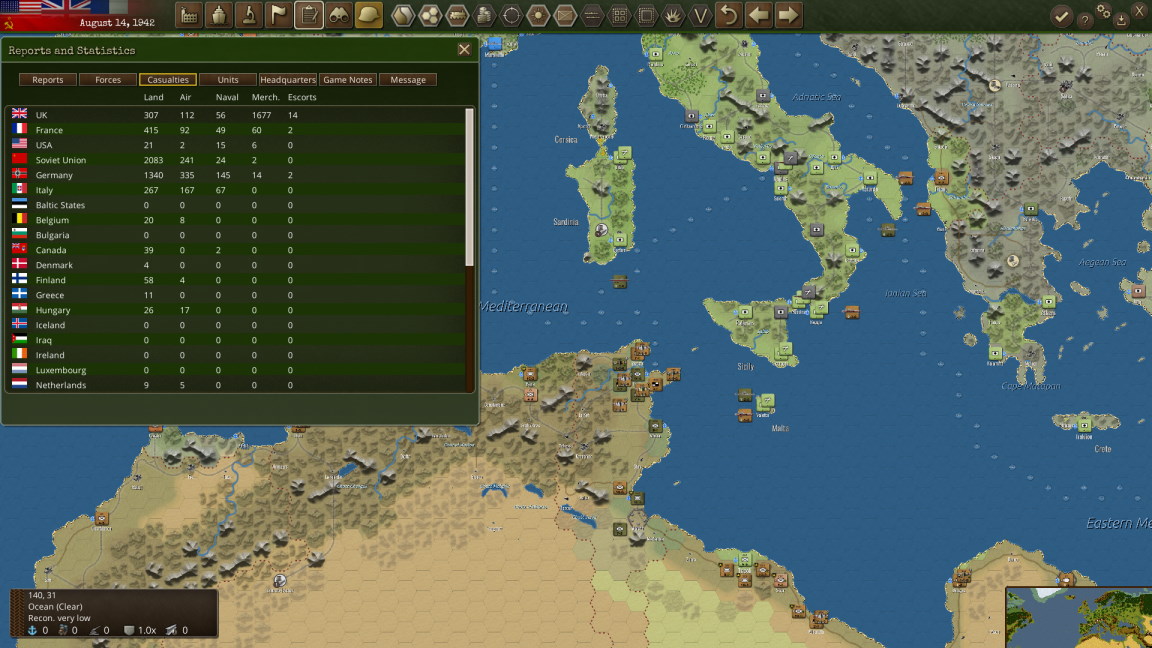Click the Netherlands row
The width and height of the screenshot is (1152, 648).
point(235,385)
